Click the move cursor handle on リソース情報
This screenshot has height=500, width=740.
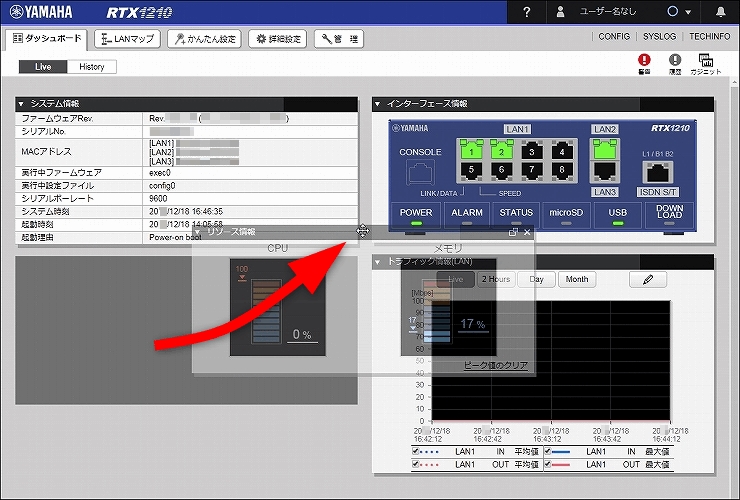click(x=362, y=231)
